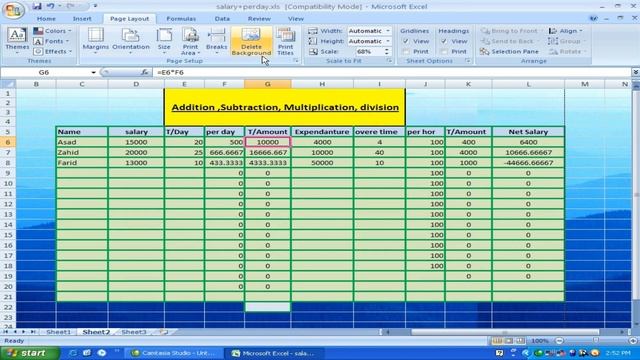The height and width of the screenshot is (360, 640).
Task: Toggle Headings Print checkbox
Action: [444, 51]
